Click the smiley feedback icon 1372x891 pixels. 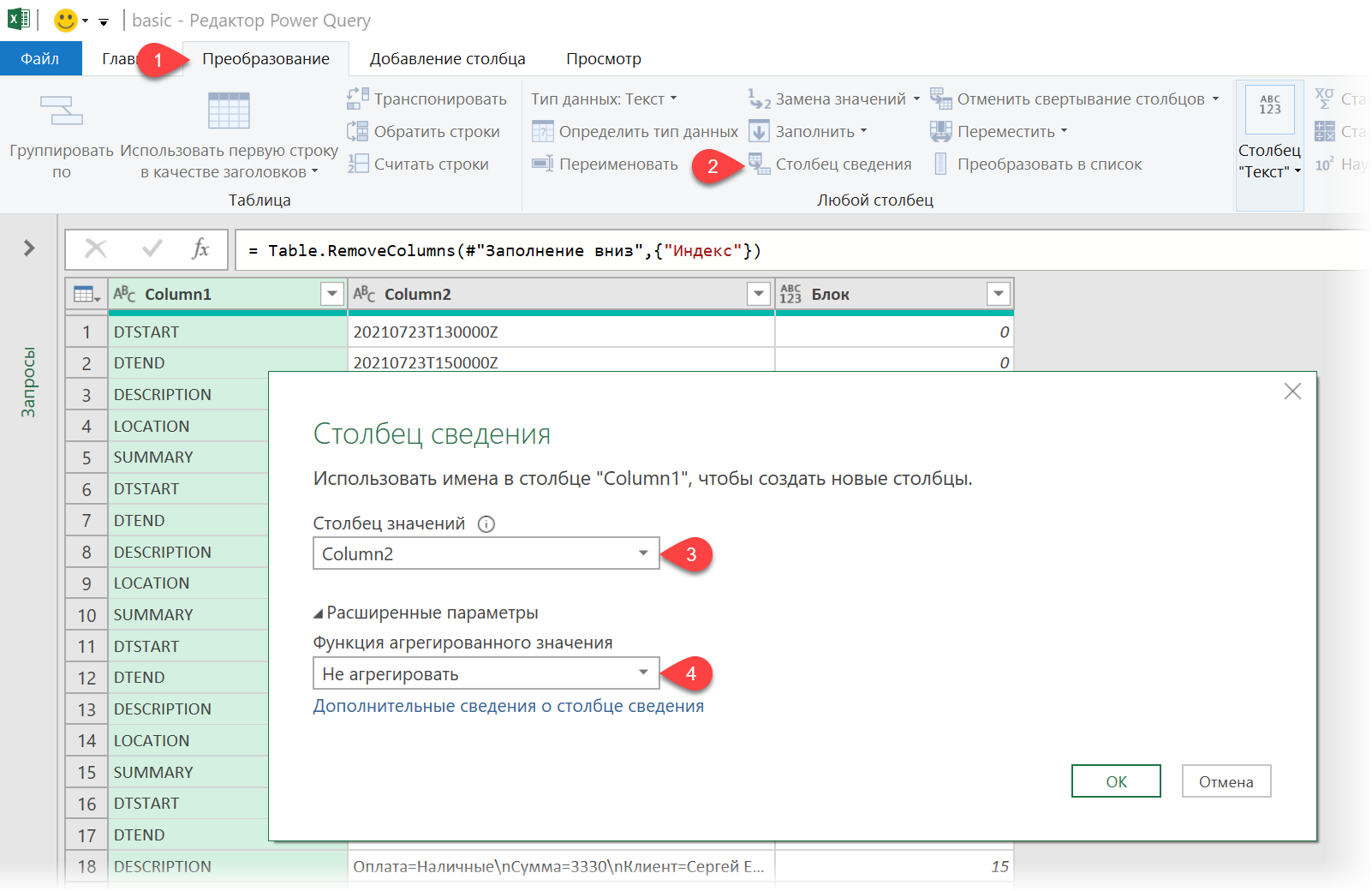[x=65, y=20]
